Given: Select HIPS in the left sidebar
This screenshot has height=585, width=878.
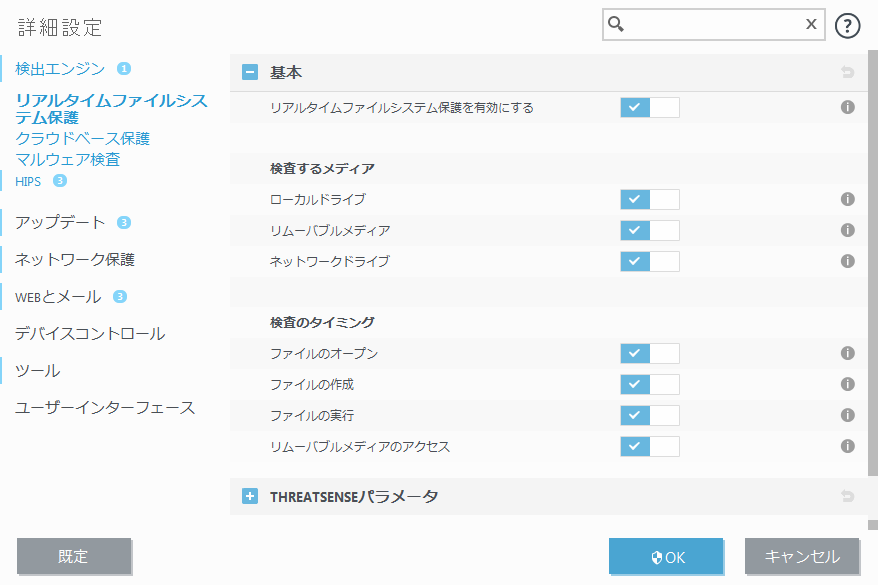Looking at the screenshot, I should [26, 181].
